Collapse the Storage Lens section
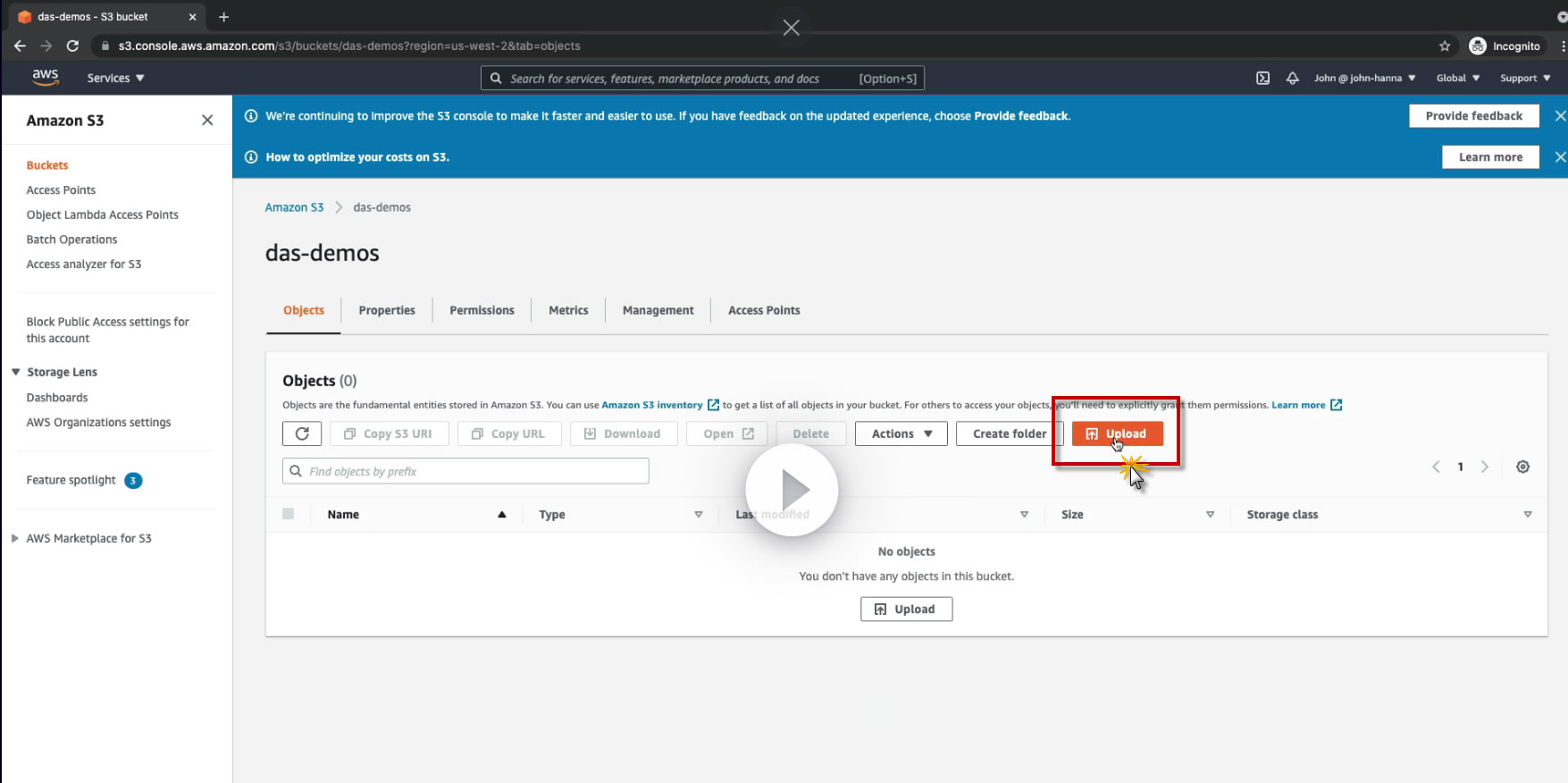 [15, 372]
